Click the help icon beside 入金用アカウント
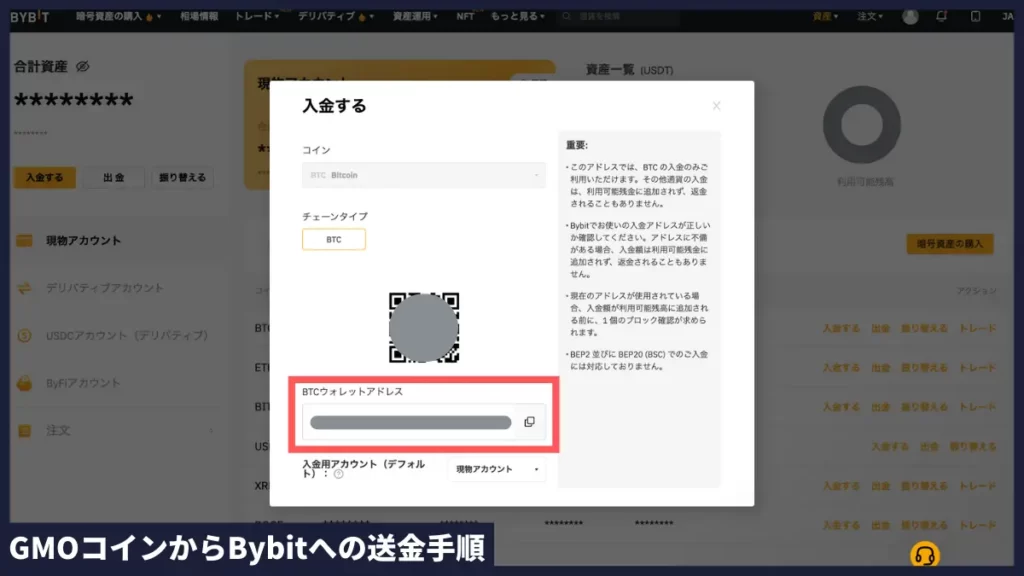 point(338,474)
